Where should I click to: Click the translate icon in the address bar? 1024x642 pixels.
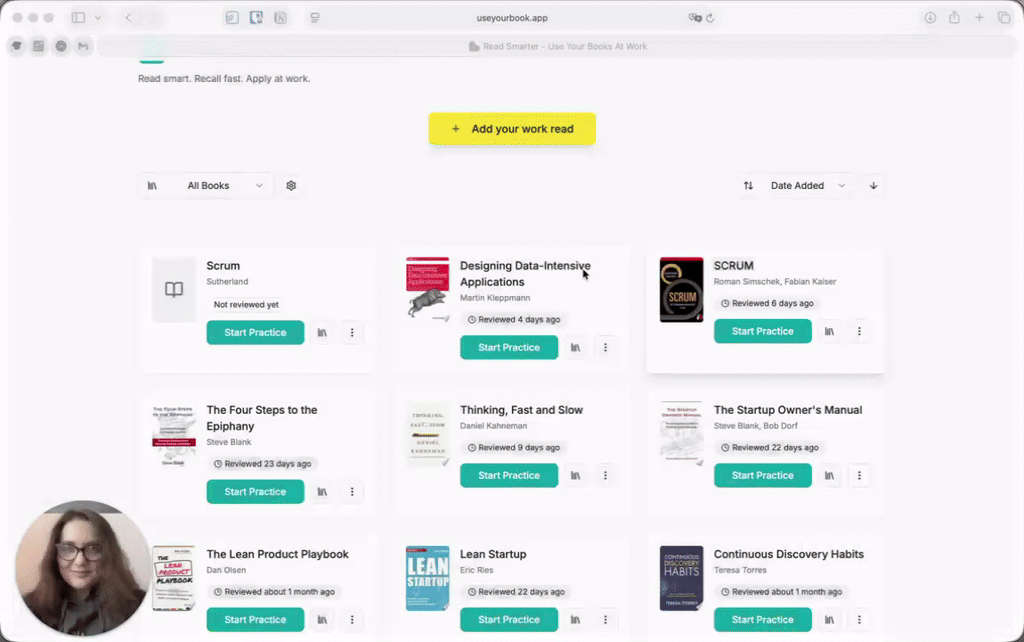[x=695, y=18]
